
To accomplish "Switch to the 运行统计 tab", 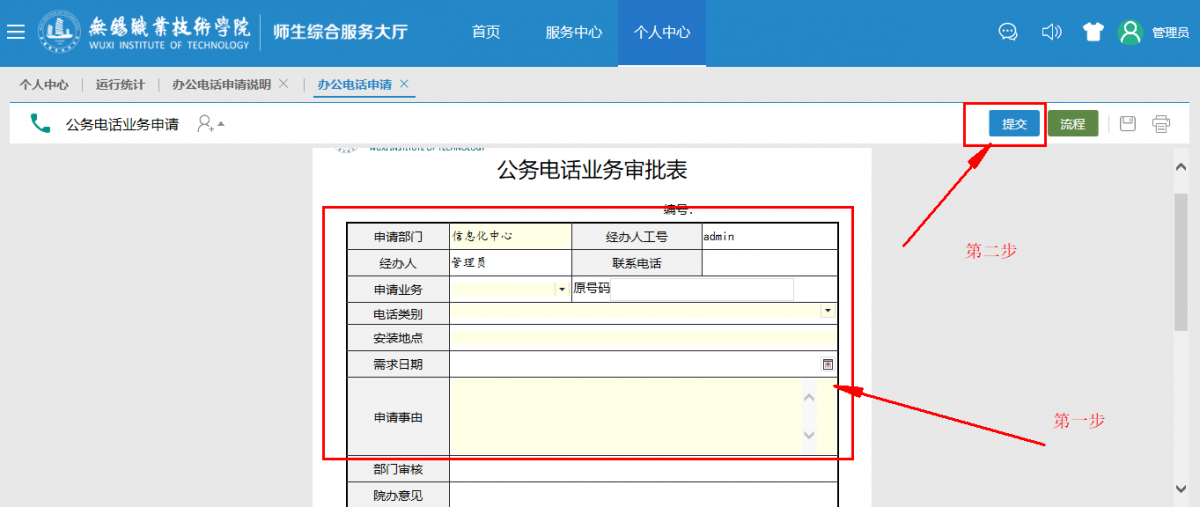I will (x=121, y=85).
